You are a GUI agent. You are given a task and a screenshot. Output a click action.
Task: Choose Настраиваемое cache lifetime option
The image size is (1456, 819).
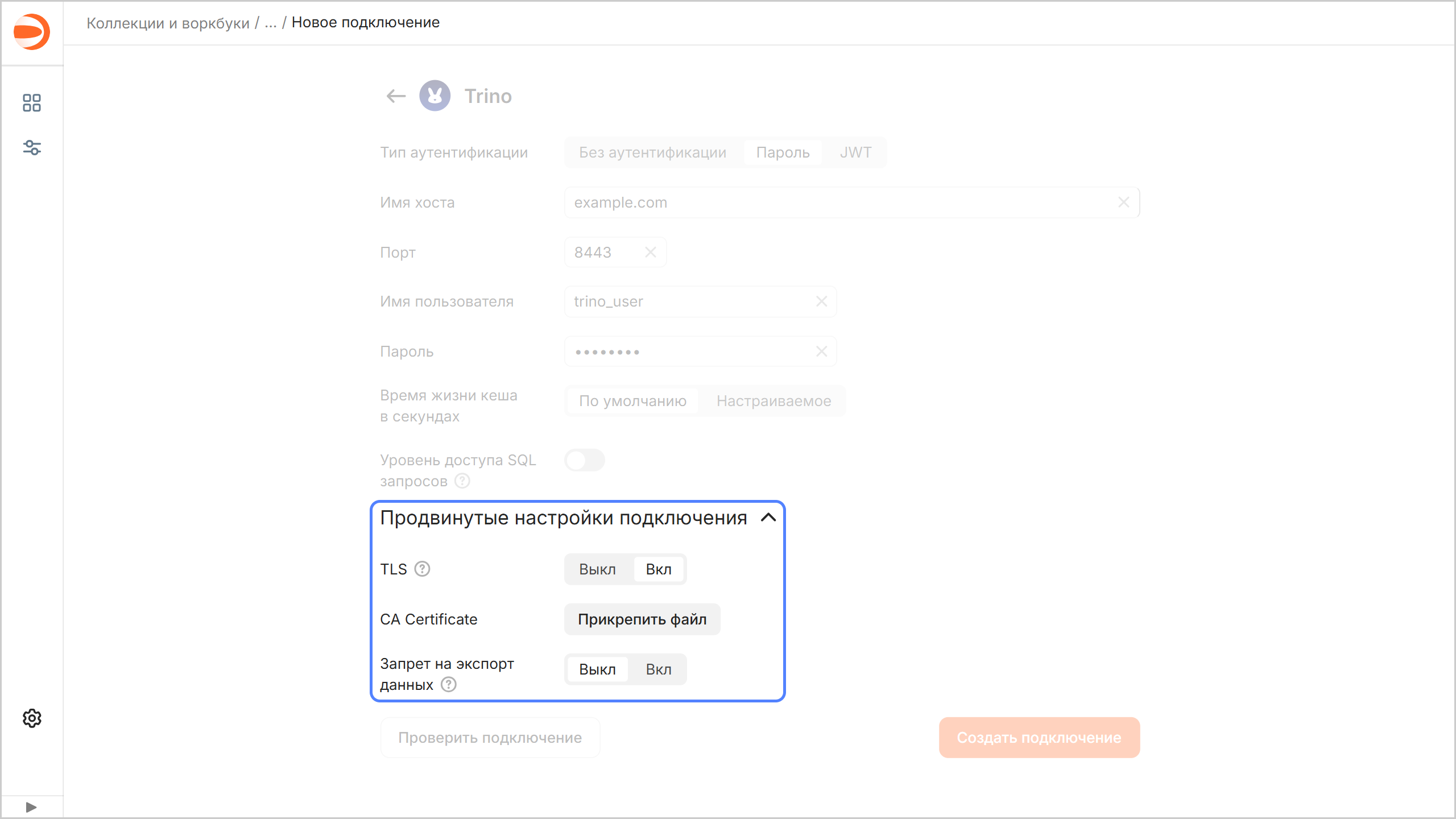[773, 401]
